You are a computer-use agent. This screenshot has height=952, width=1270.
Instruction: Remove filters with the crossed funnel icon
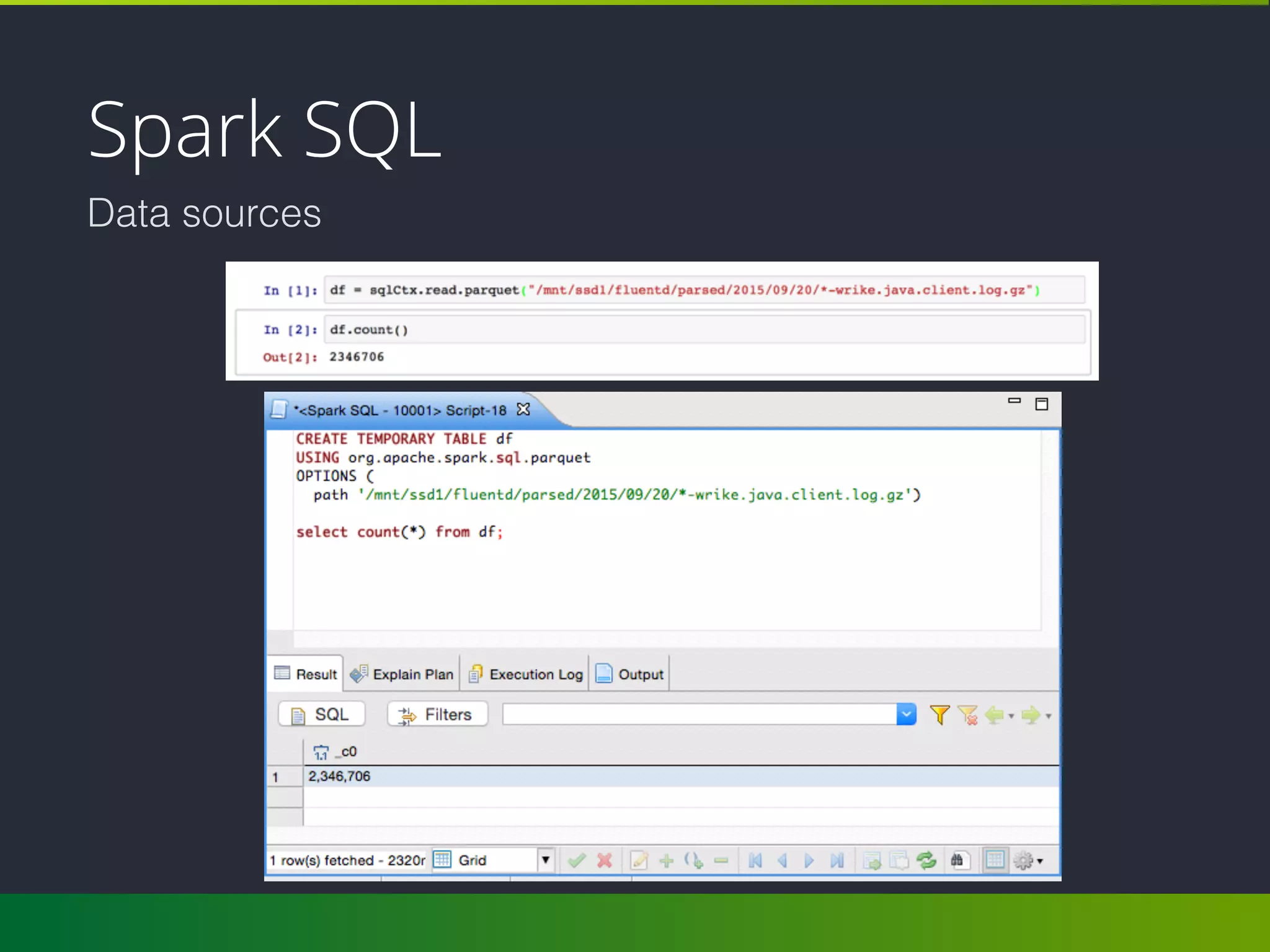(967, 715)
